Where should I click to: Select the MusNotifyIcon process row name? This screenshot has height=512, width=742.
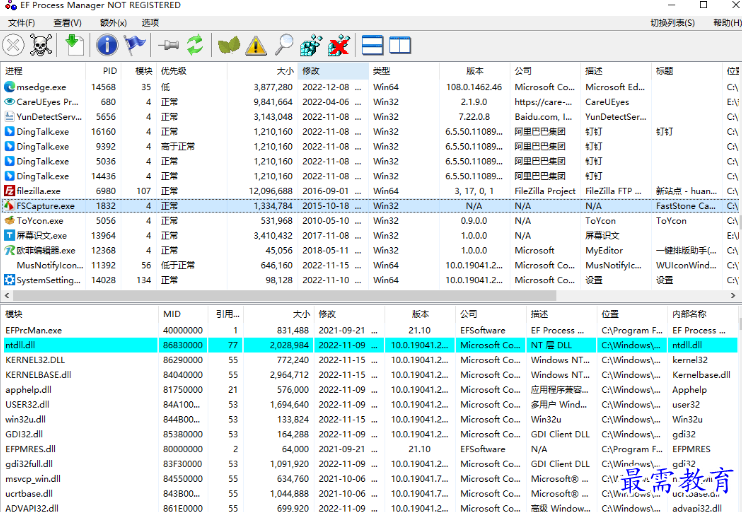(50, 265)
